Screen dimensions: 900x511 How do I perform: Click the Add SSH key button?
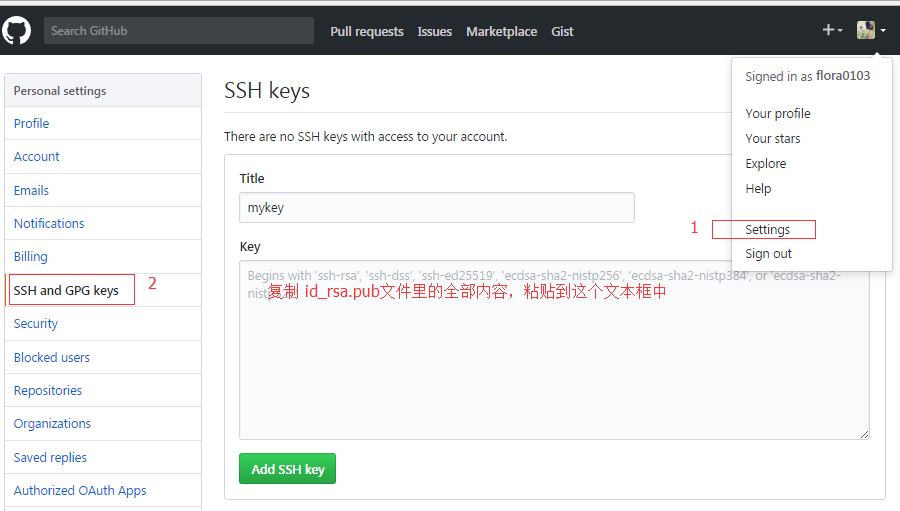click(287, 469)
